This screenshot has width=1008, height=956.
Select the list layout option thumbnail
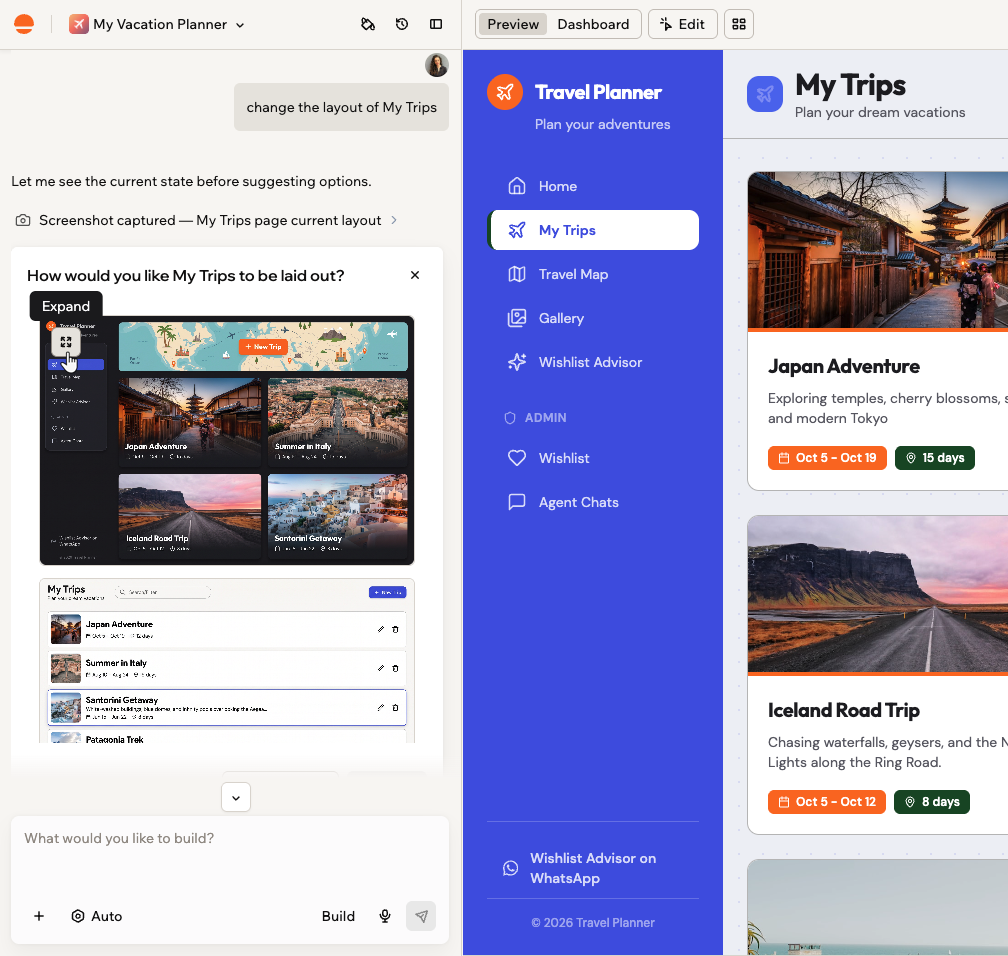click(227, 661)
